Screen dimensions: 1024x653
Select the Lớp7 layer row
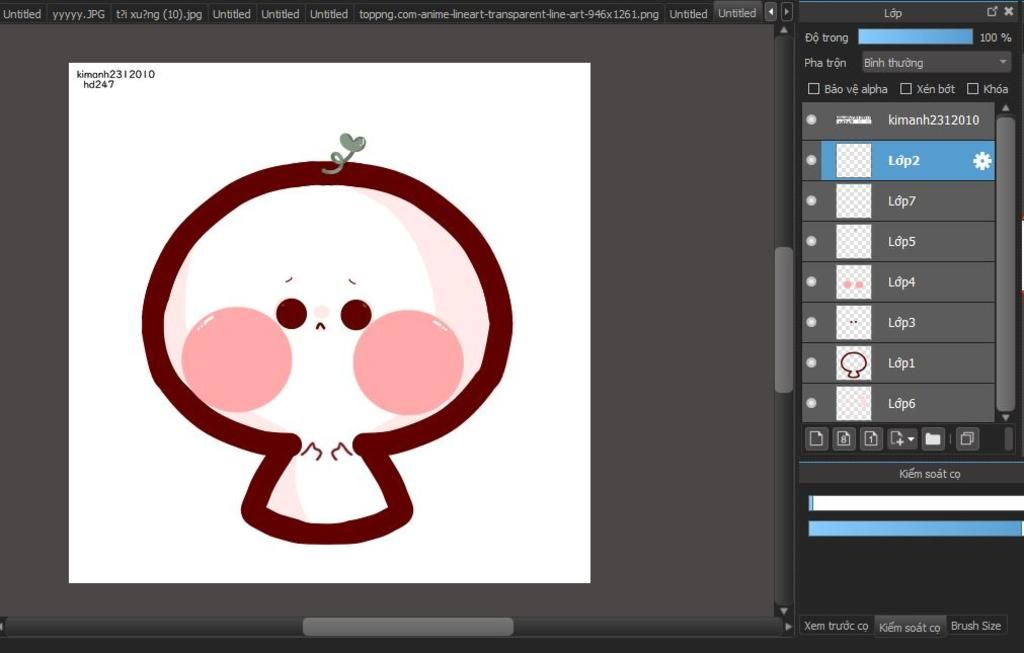tap(899, 201)
